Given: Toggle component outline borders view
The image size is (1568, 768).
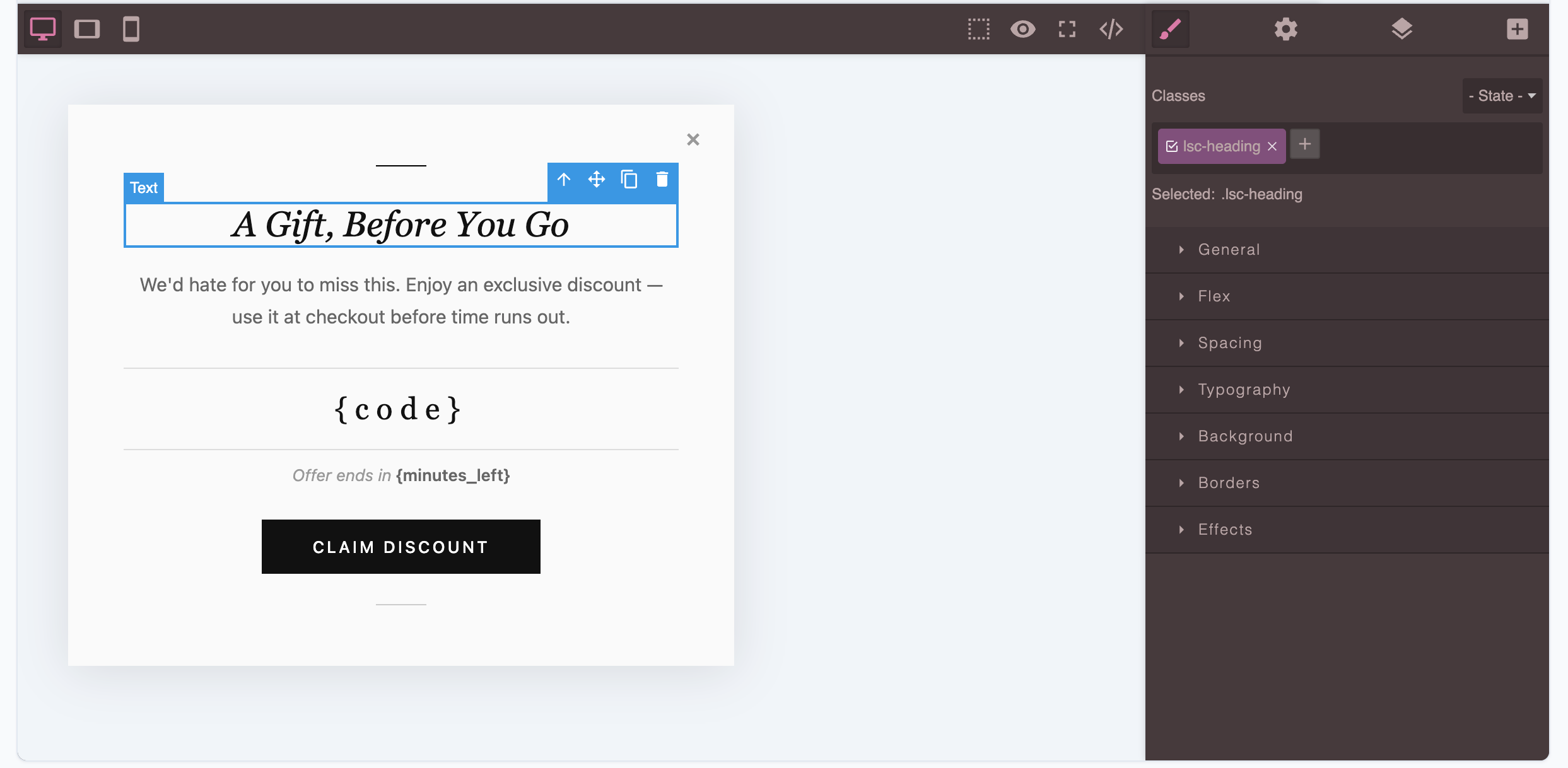Looking at the screenshot, I should (979, 29).
